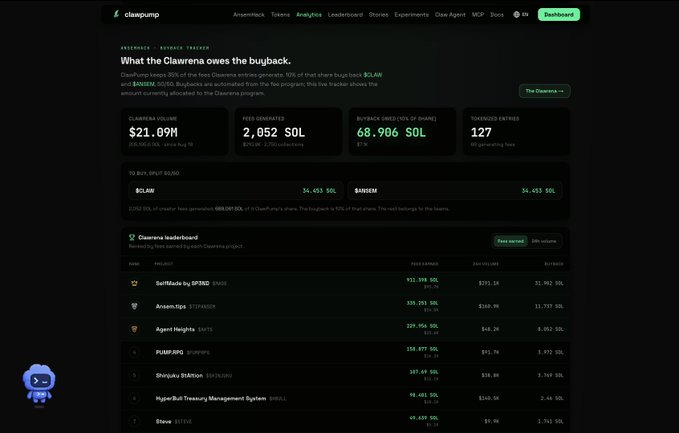Image resolution: width=679 pixels, height=433 pixels.
Task: Click The Clawrena arrow button
Action: 544,91
